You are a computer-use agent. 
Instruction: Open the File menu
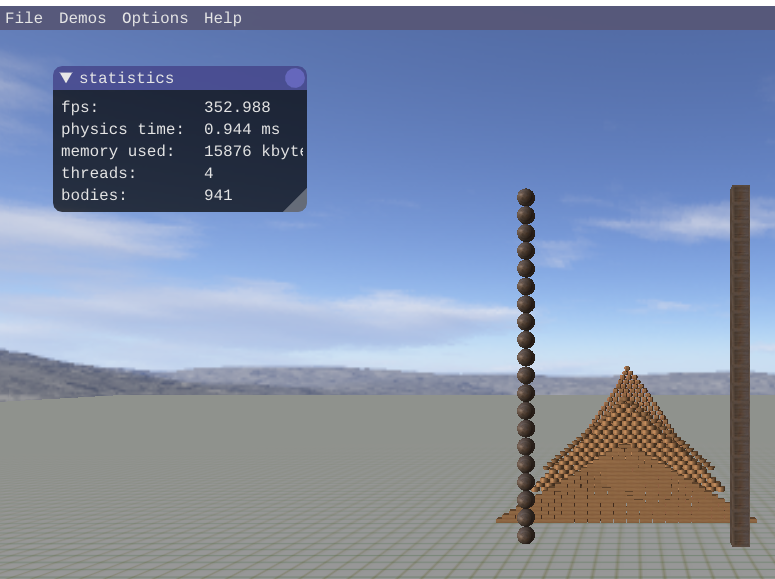23,18
